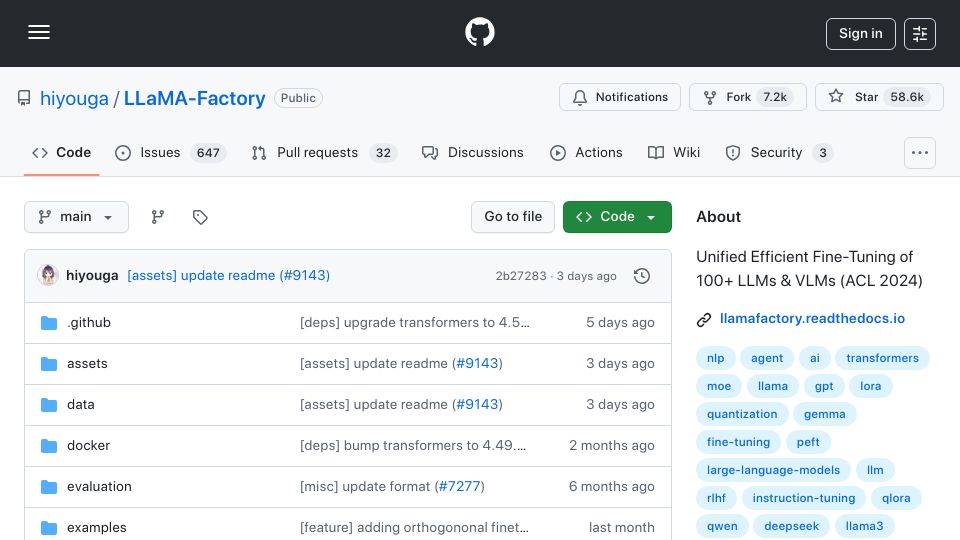Click the rlhf topic tag
The height and width of the screenshot is (540, 960).
pyautogui.click(x=716, y=498)
